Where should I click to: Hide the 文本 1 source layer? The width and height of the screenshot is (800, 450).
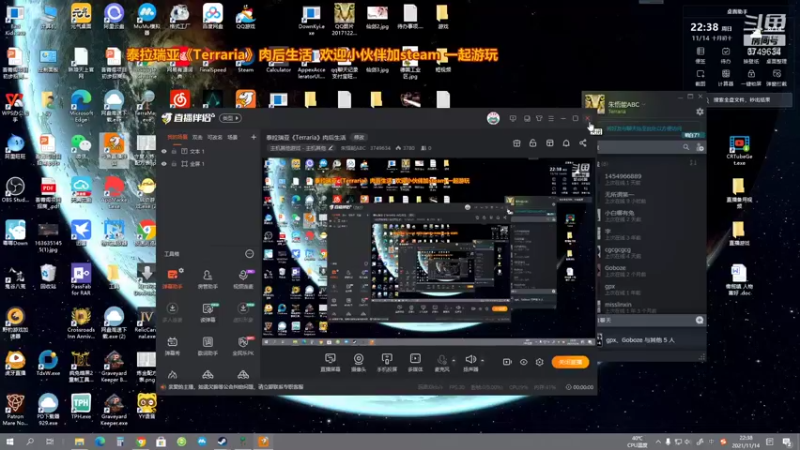tap(164, 152)
